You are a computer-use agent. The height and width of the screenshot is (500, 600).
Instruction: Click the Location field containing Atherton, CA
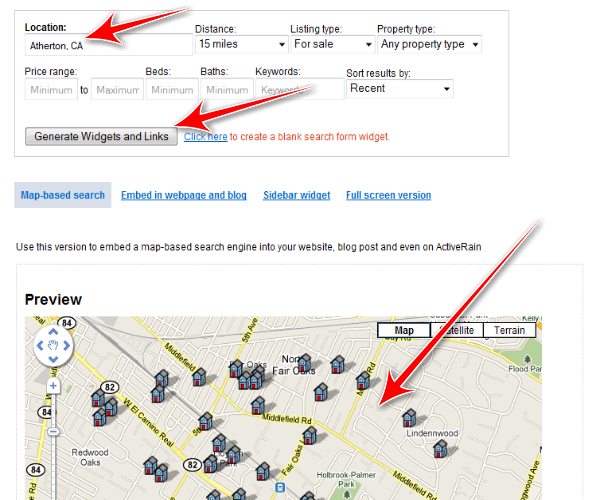point(107,45)
